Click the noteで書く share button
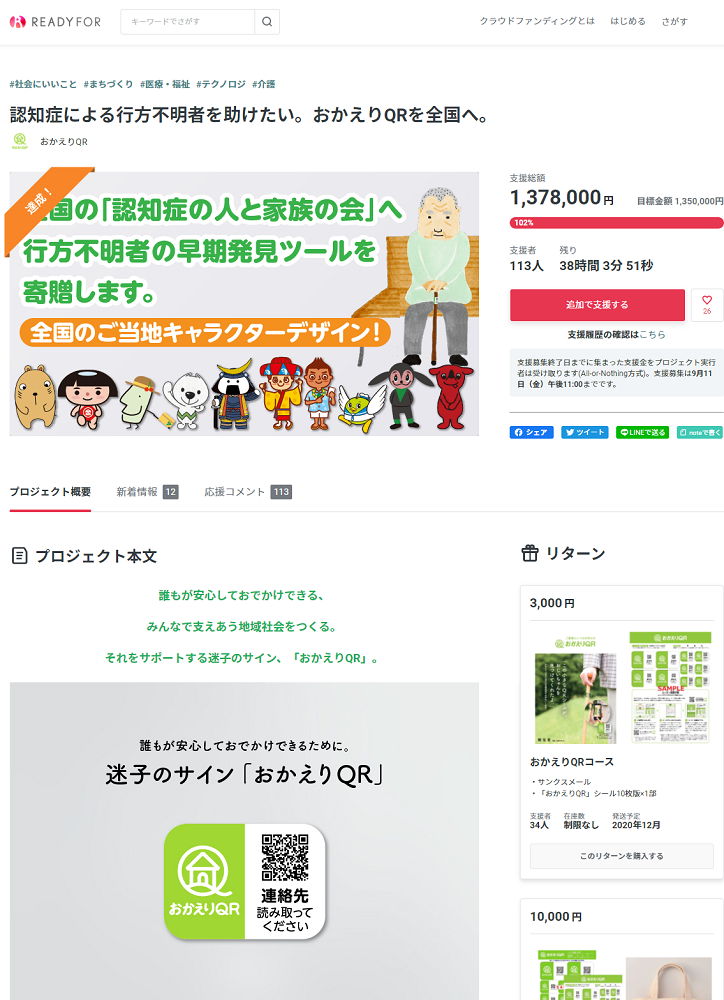 point(700,432)
